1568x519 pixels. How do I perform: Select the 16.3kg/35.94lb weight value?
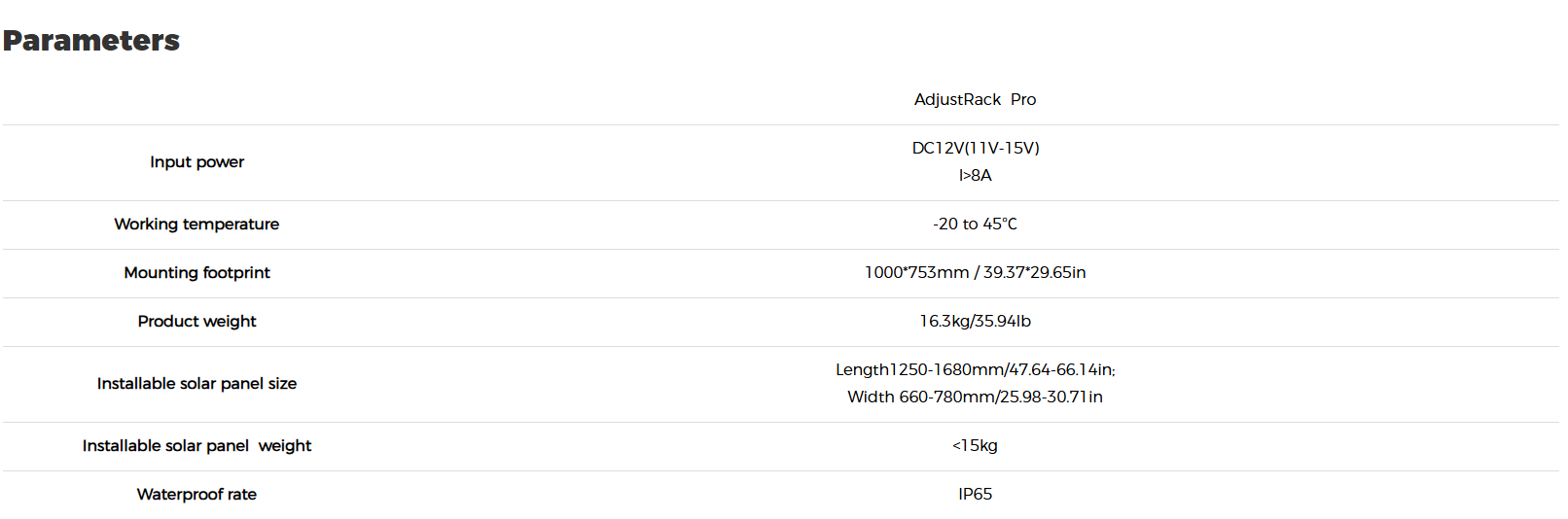tap(975, 322)
